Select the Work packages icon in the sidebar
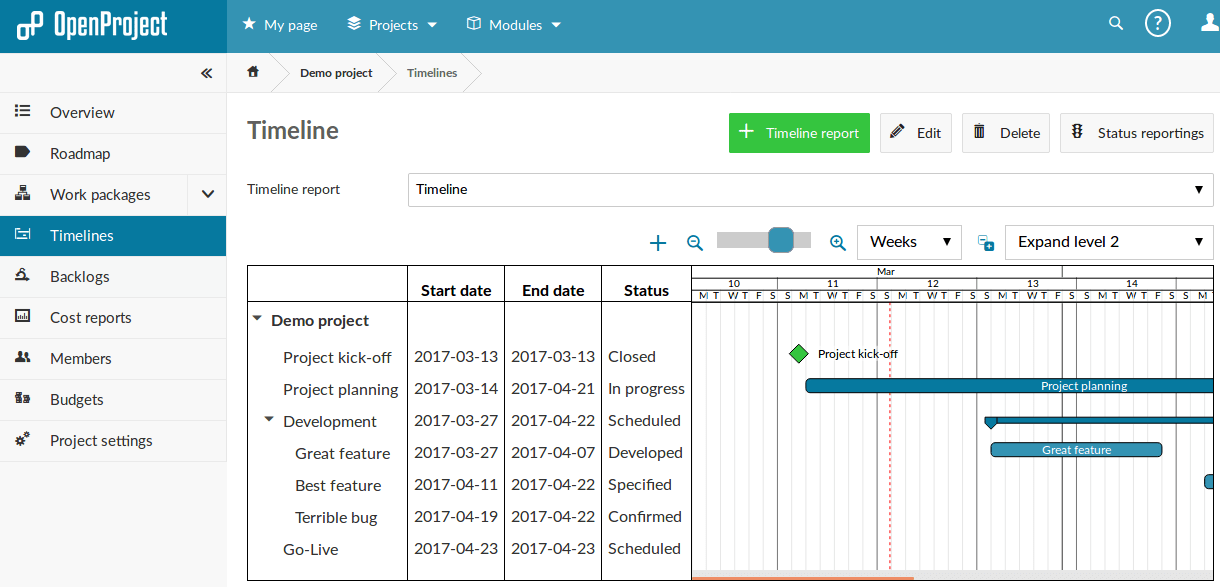Screen dimensions: 1220x587 (23, 194)
